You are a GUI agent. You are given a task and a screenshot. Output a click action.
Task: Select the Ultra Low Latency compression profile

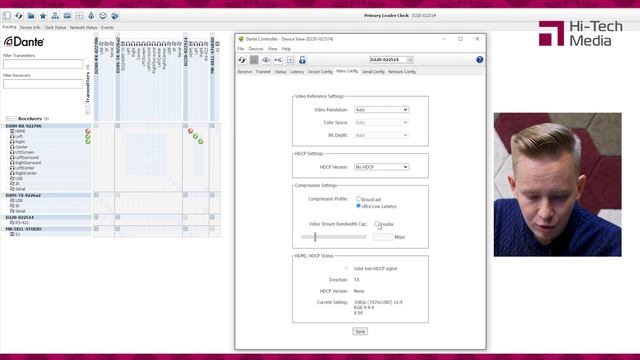[x=358, y=206]
